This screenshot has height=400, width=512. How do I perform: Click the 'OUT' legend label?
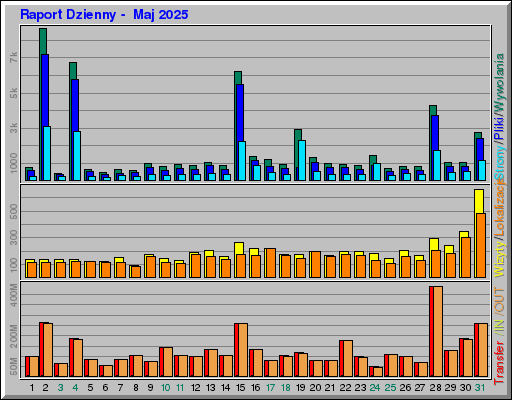499,300
